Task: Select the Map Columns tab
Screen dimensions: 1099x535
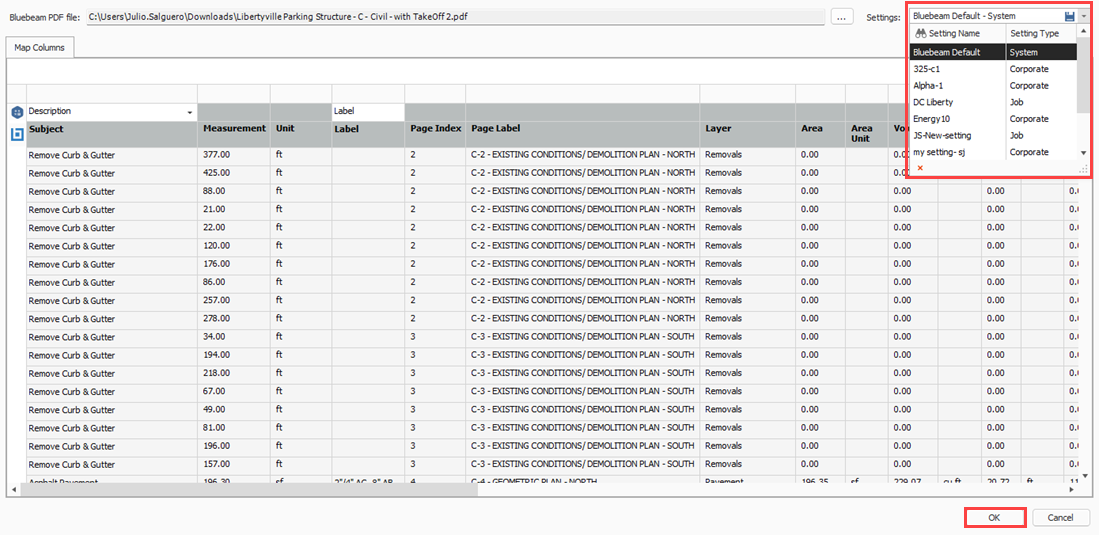Action: tap(39, 48)
